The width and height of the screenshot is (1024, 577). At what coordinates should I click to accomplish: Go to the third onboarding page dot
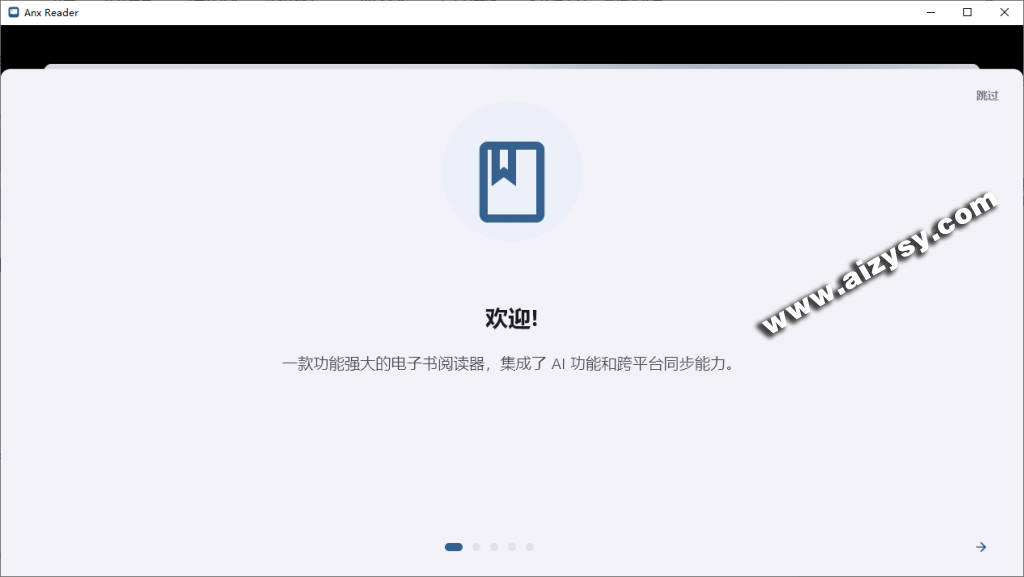[x=494, y=547]
